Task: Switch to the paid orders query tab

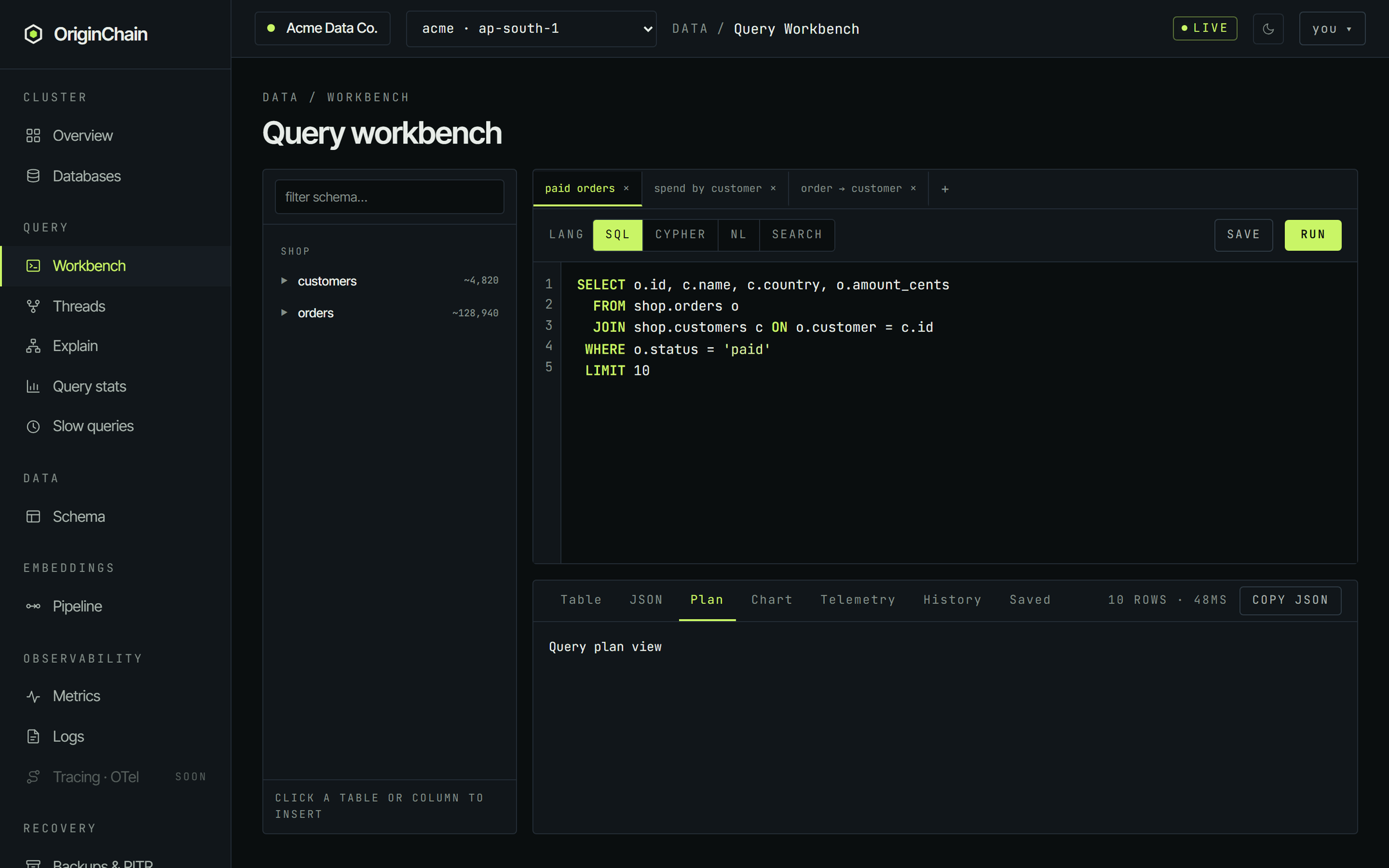Action: (580, 188)
